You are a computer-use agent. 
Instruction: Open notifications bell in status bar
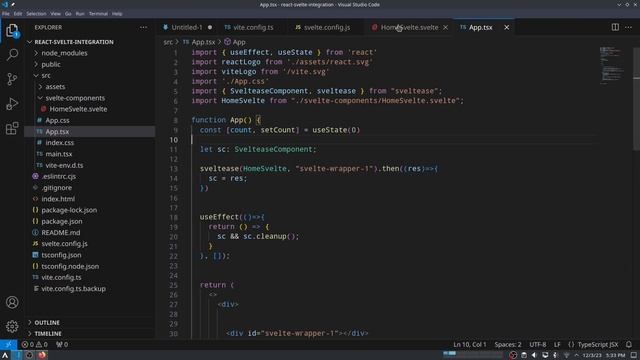pos(629,344)
